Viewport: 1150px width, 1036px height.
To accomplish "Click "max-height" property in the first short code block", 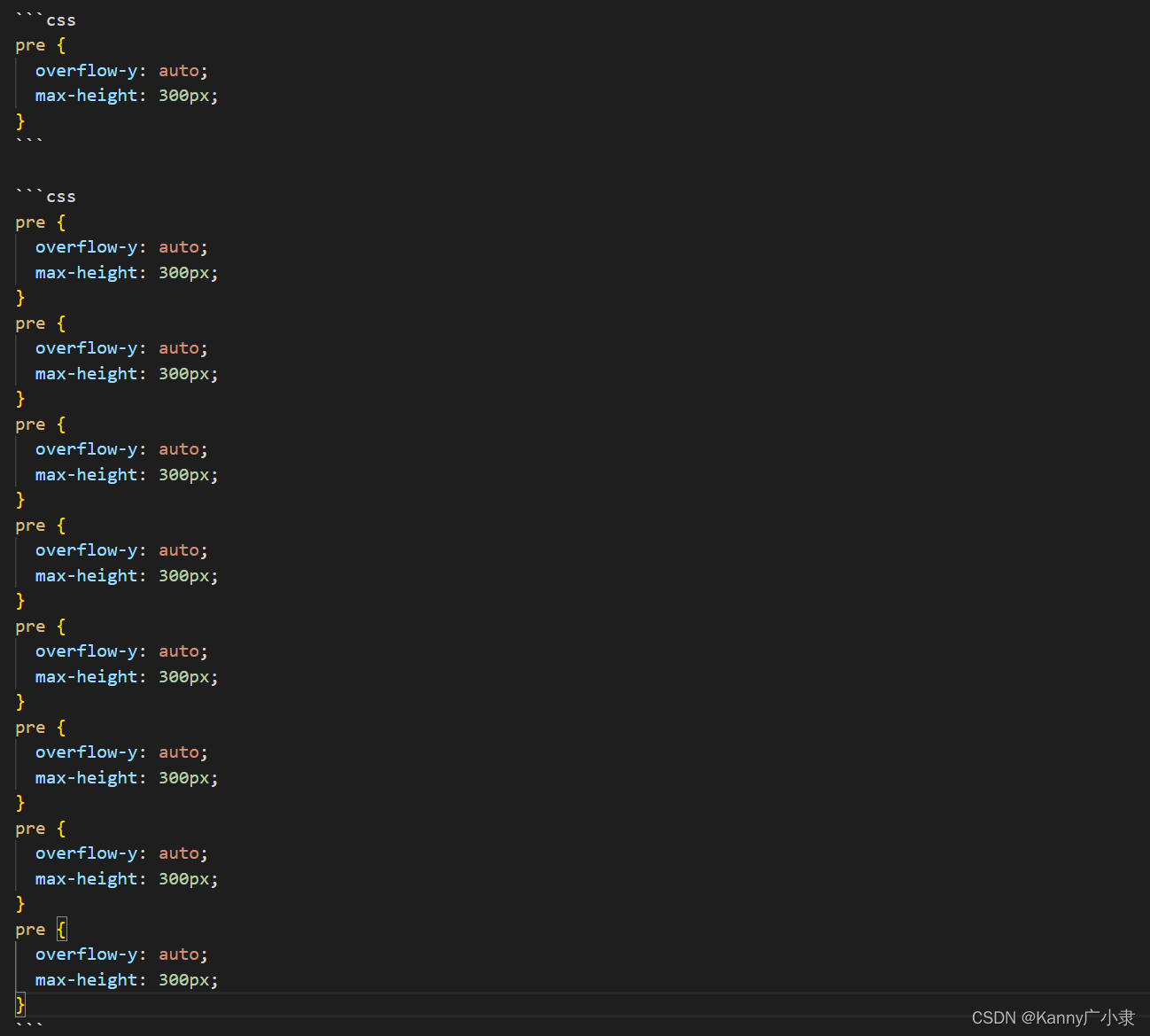I will (x=86, y=96).
